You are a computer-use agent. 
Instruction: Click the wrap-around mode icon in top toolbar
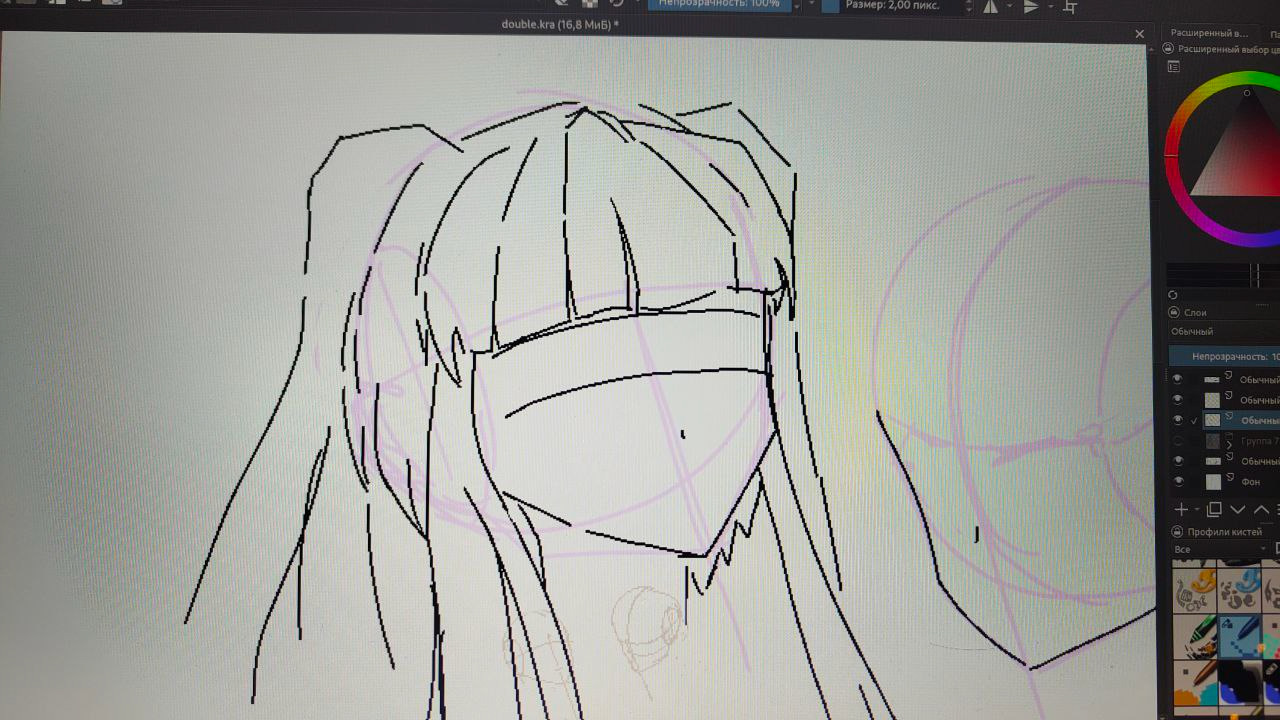point(1070,7)
